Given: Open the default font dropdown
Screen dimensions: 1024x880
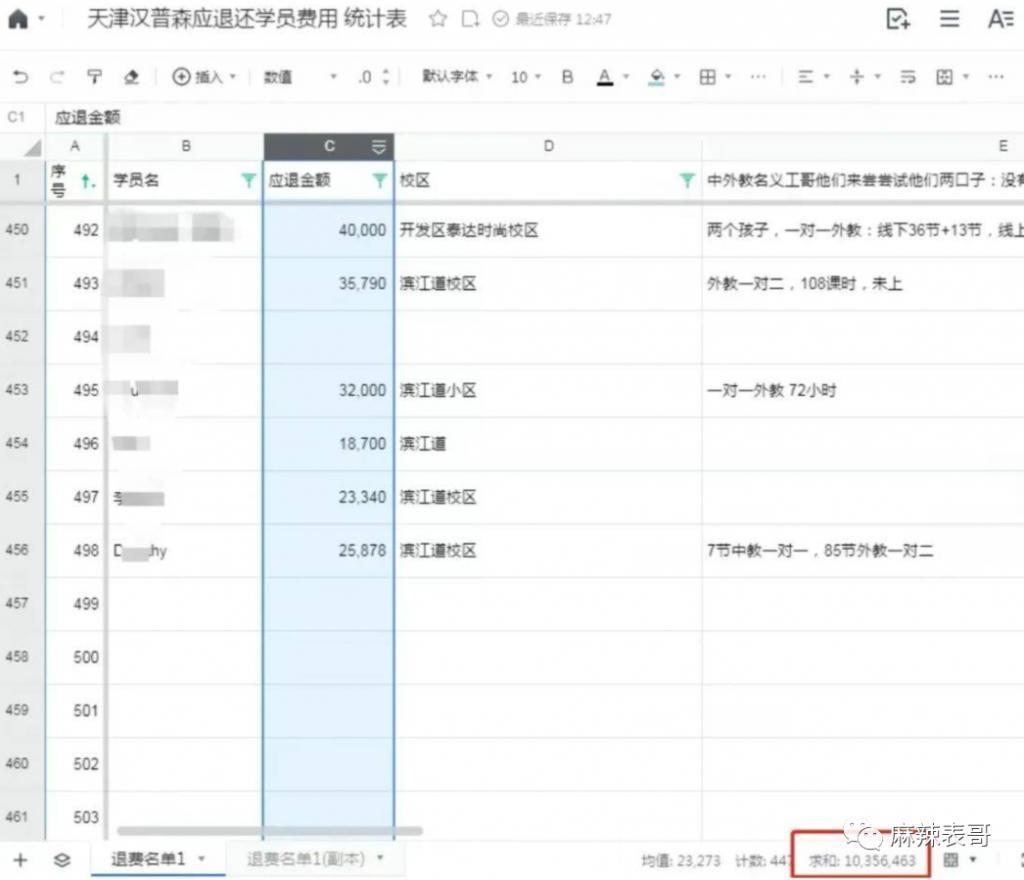Looking at the screenshot, I should coord(456,76).
